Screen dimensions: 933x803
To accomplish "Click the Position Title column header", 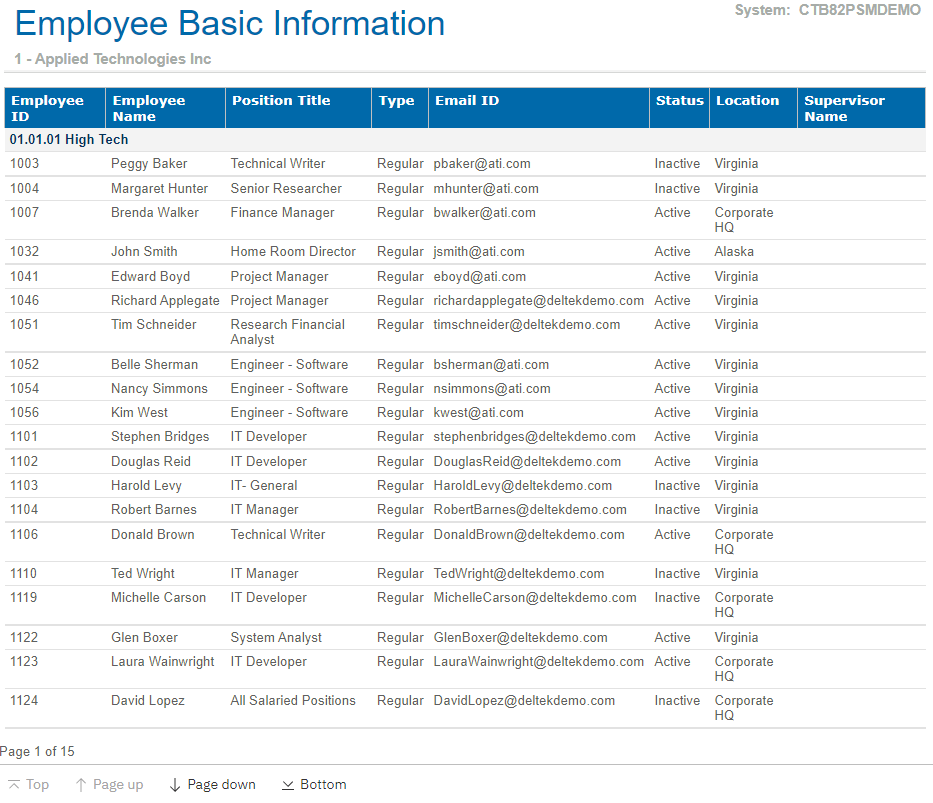I will 281,101.
